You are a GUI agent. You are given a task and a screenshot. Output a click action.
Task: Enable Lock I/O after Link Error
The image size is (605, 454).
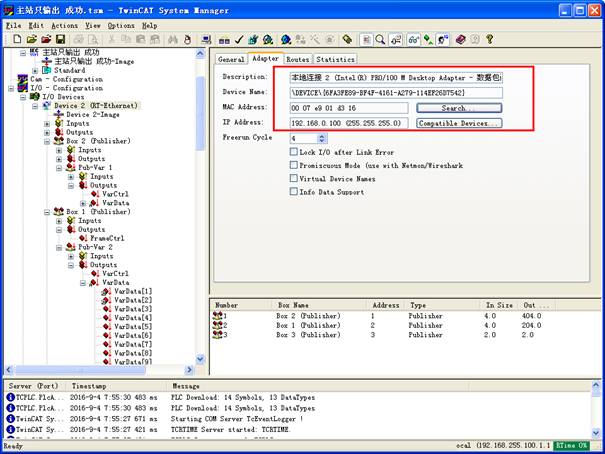293,152
